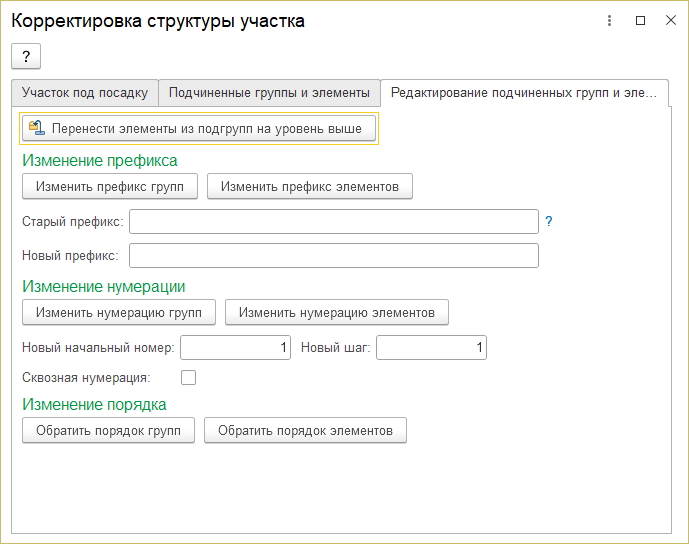Viewport: 689px width, 544px height.
Task: Enable the Сквозная нумерация checkbox
Action: coord(188,378)
